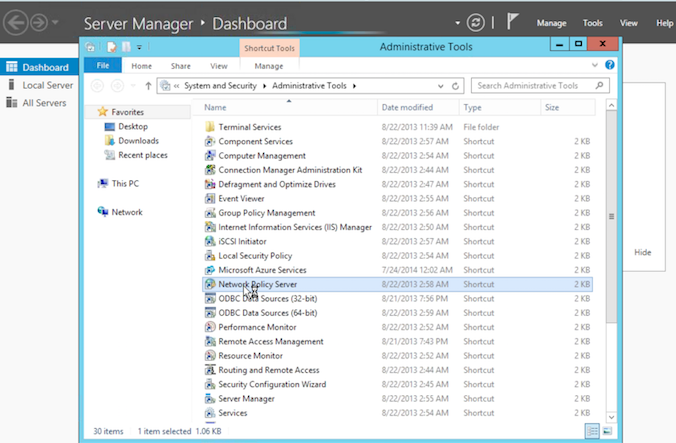Select Defragment and Optimize Drives icon
Image resolution: width=676 pixels, height=443 pixels.
(210, 184)
